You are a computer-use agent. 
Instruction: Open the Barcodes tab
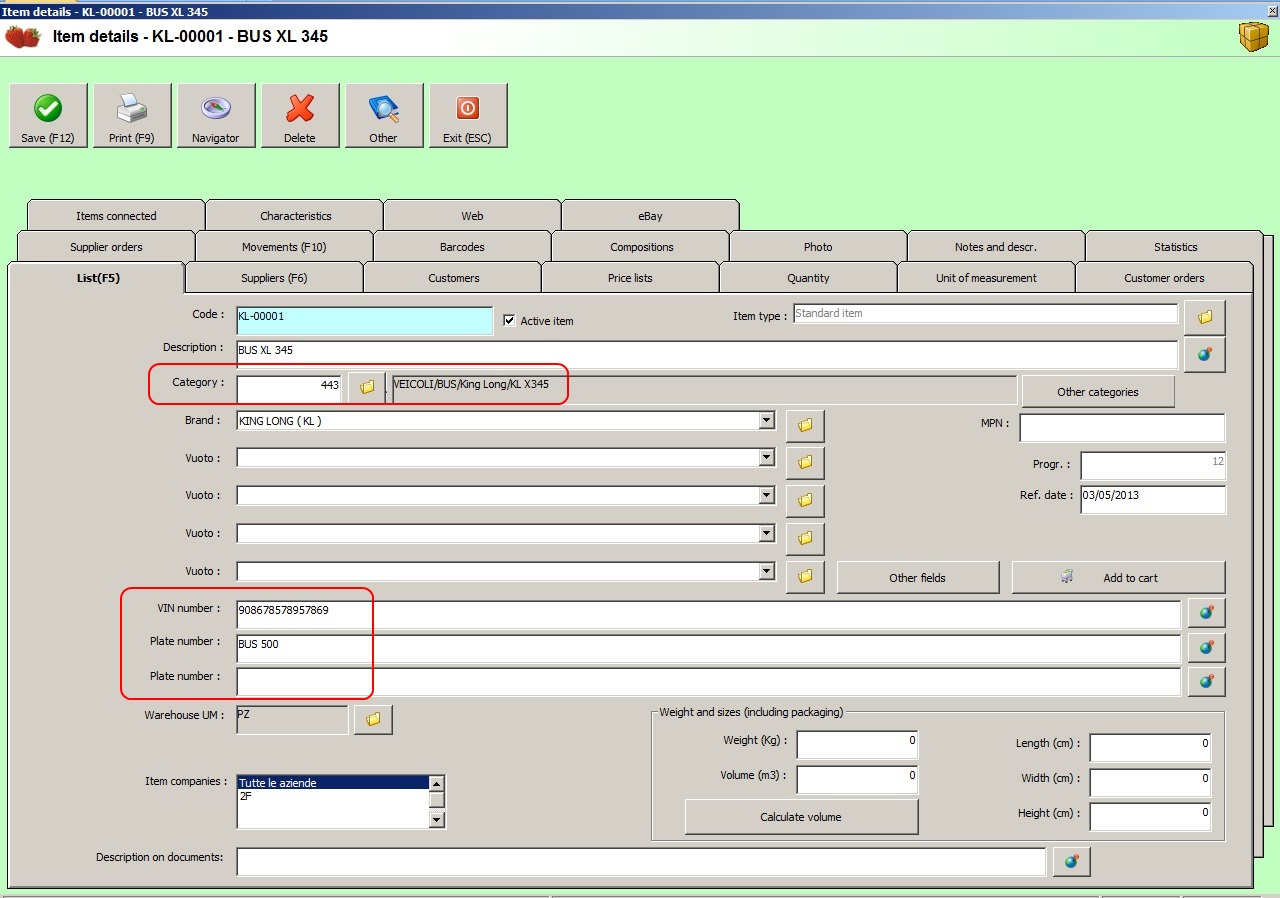pos(462,247)
